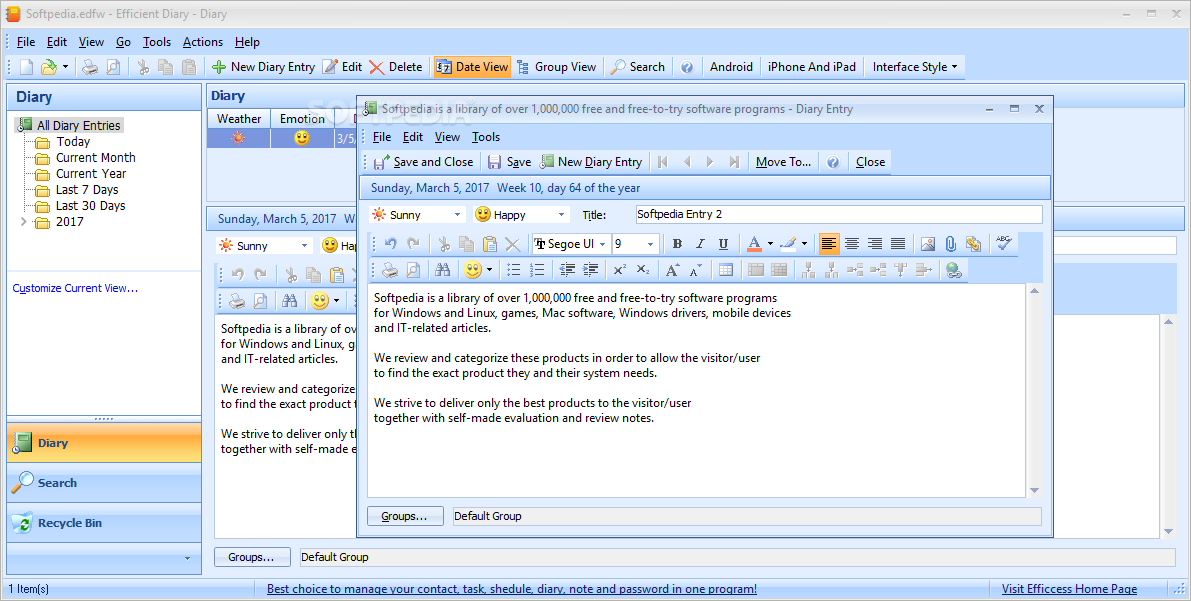This screenshot has height=601, width=1191.
Task: Toggle italic in Diary Entry editor
Action: tap(700, 244)
